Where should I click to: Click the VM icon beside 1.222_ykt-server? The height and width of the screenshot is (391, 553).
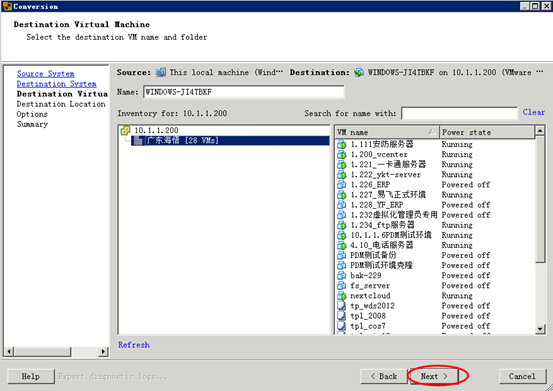(341, 175)
